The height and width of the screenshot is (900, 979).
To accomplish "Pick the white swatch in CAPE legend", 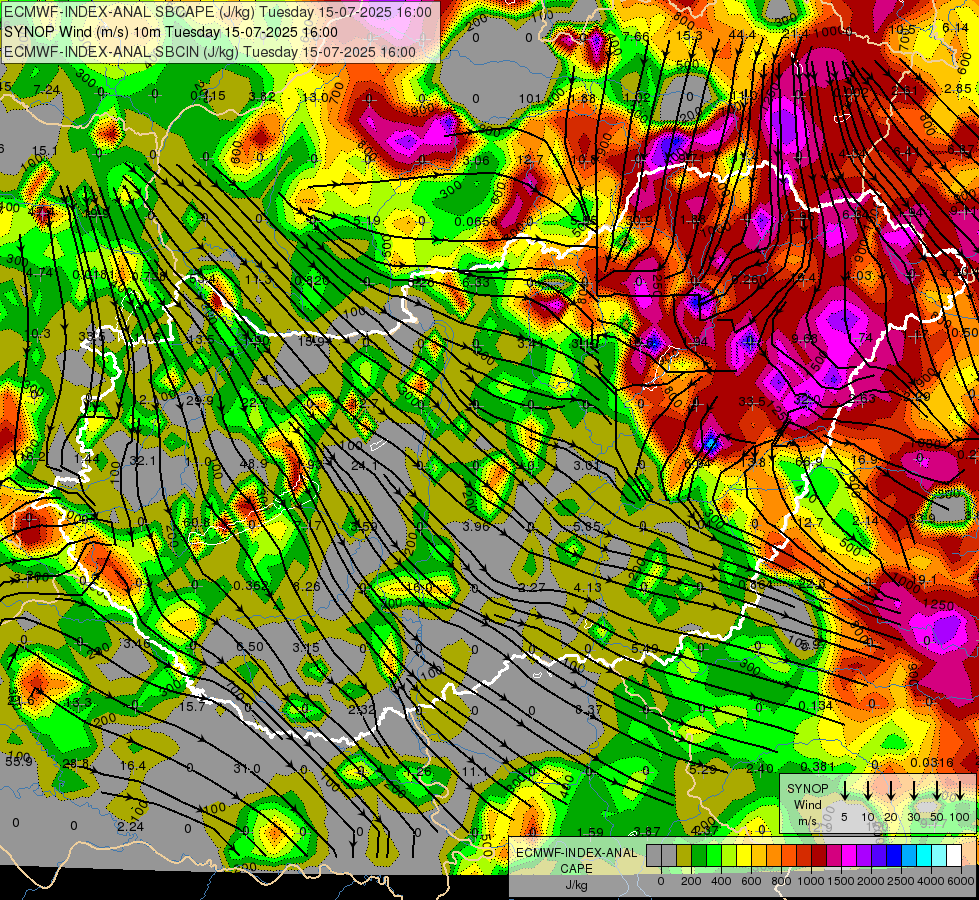I will [954, 856].
